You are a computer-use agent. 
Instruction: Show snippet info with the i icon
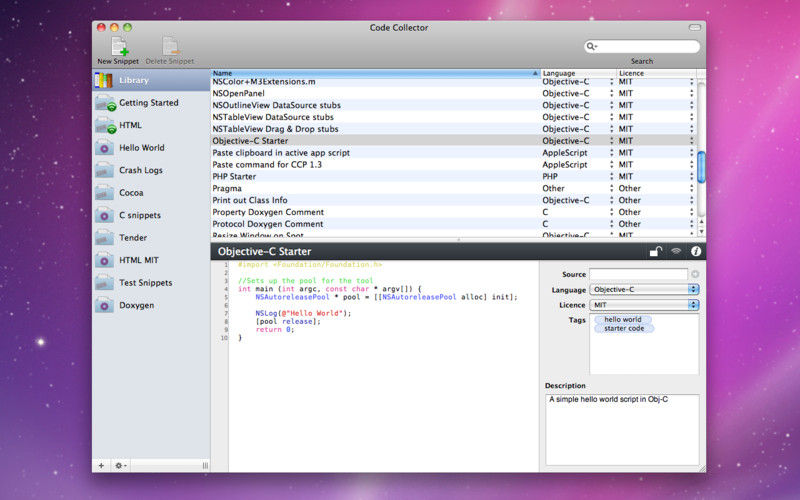[696, 252]
